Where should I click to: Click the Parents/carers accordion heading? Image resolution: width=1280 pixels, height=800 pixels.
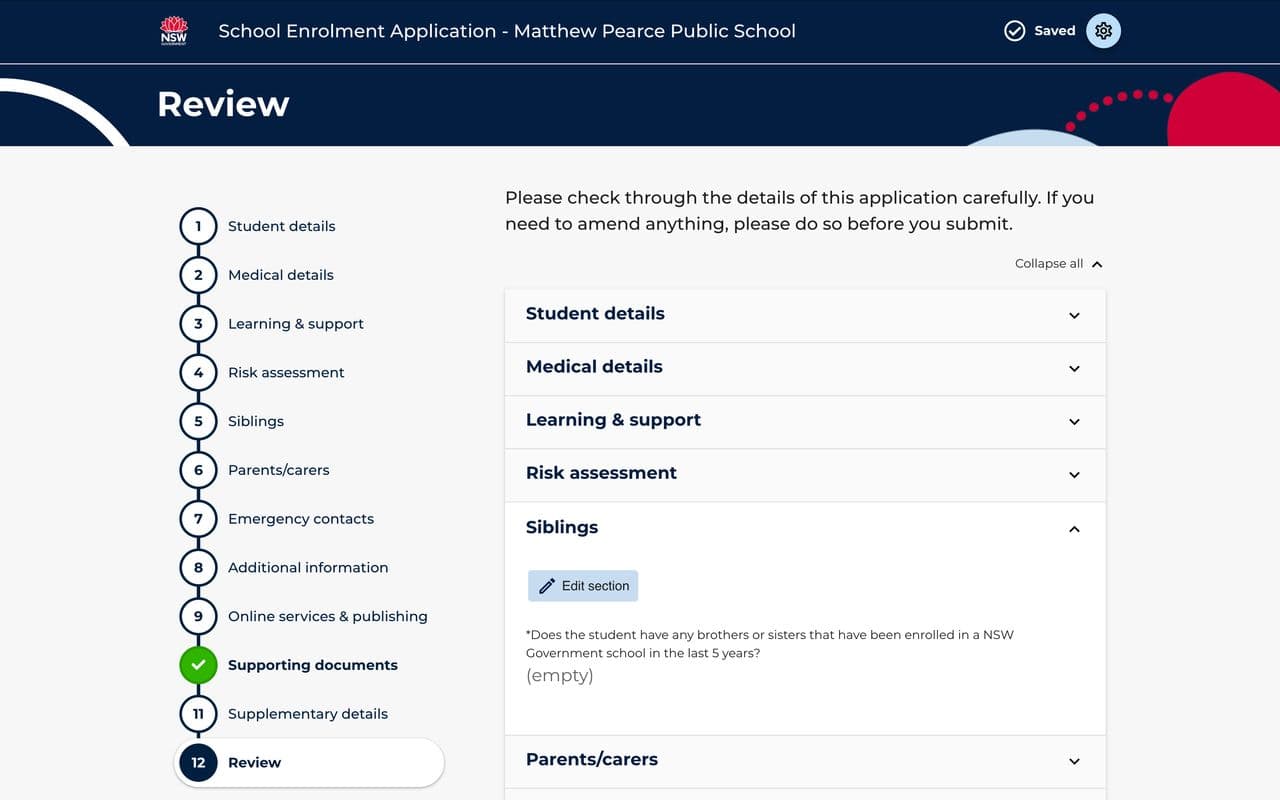(x=592, y=759)
